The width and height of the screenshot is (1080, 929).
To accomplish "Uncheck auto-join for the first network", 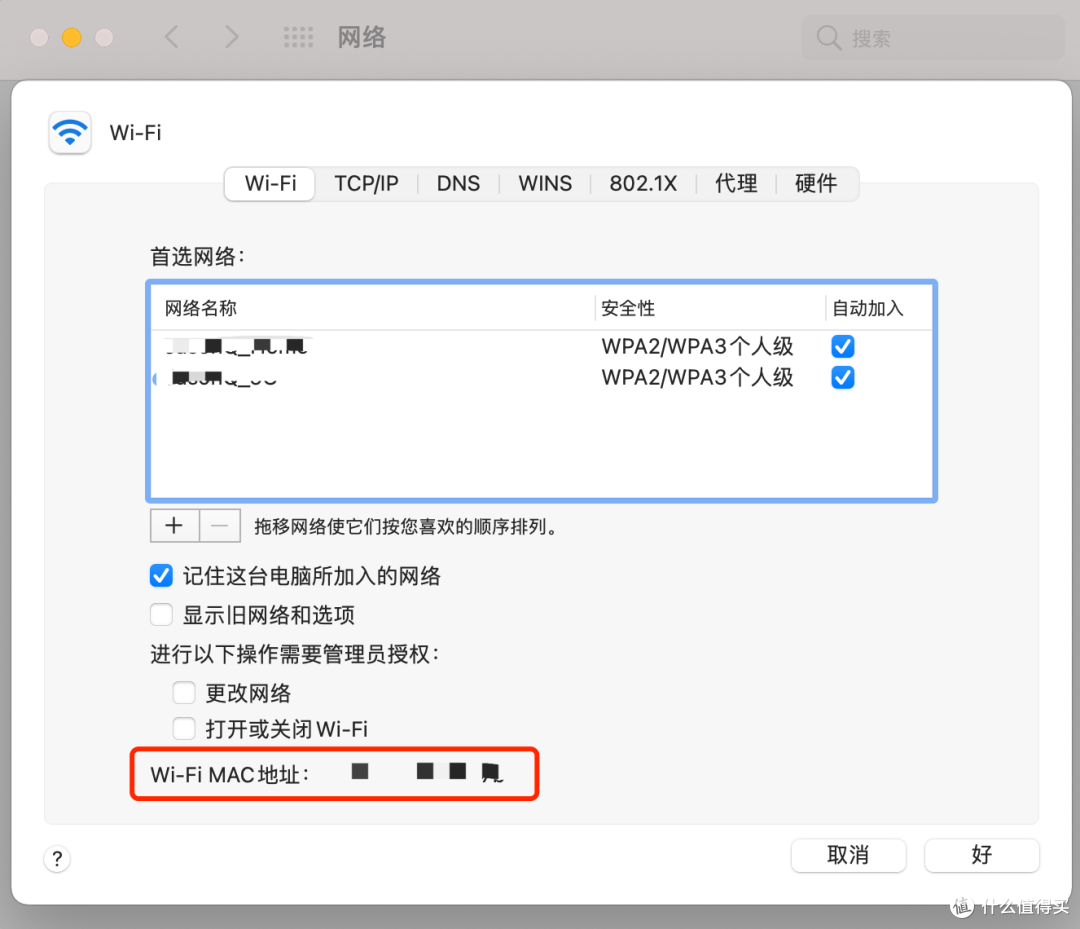I will click(842, 346).
